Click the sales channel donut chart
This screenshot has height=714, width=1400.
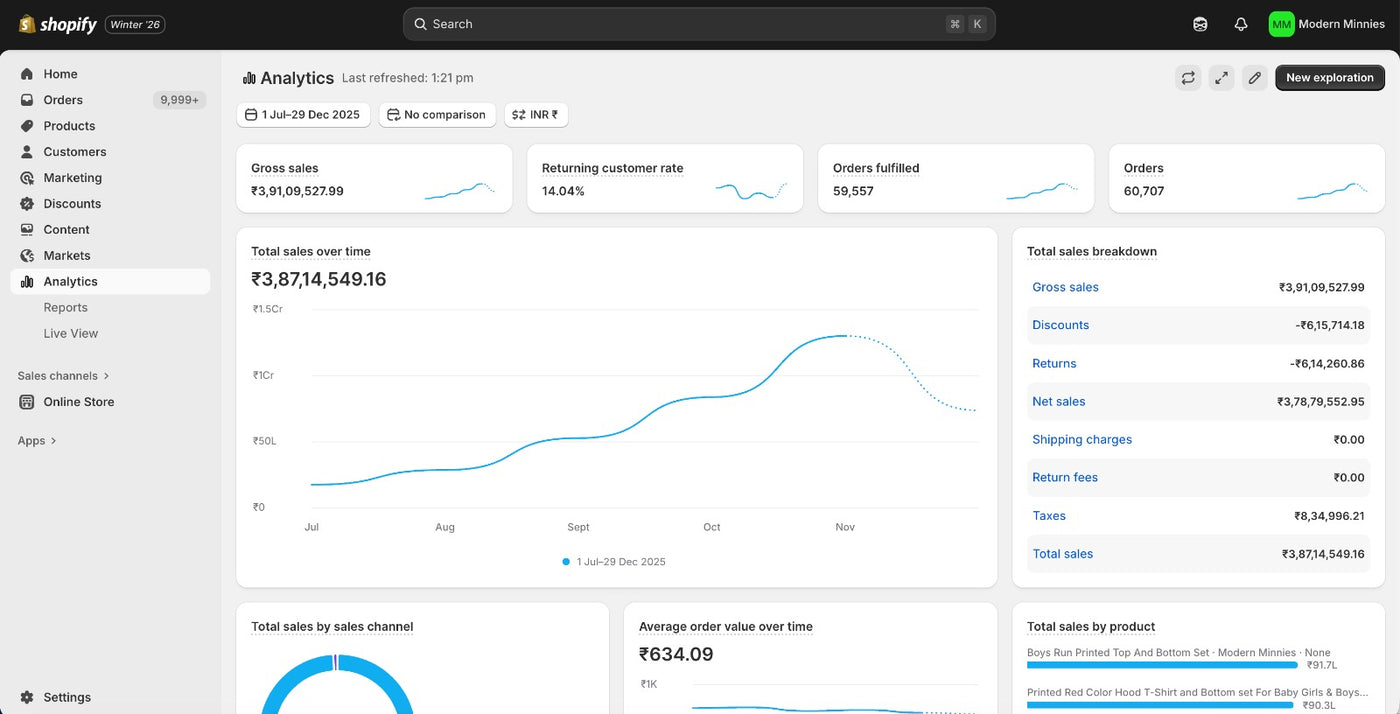[337, 684]
